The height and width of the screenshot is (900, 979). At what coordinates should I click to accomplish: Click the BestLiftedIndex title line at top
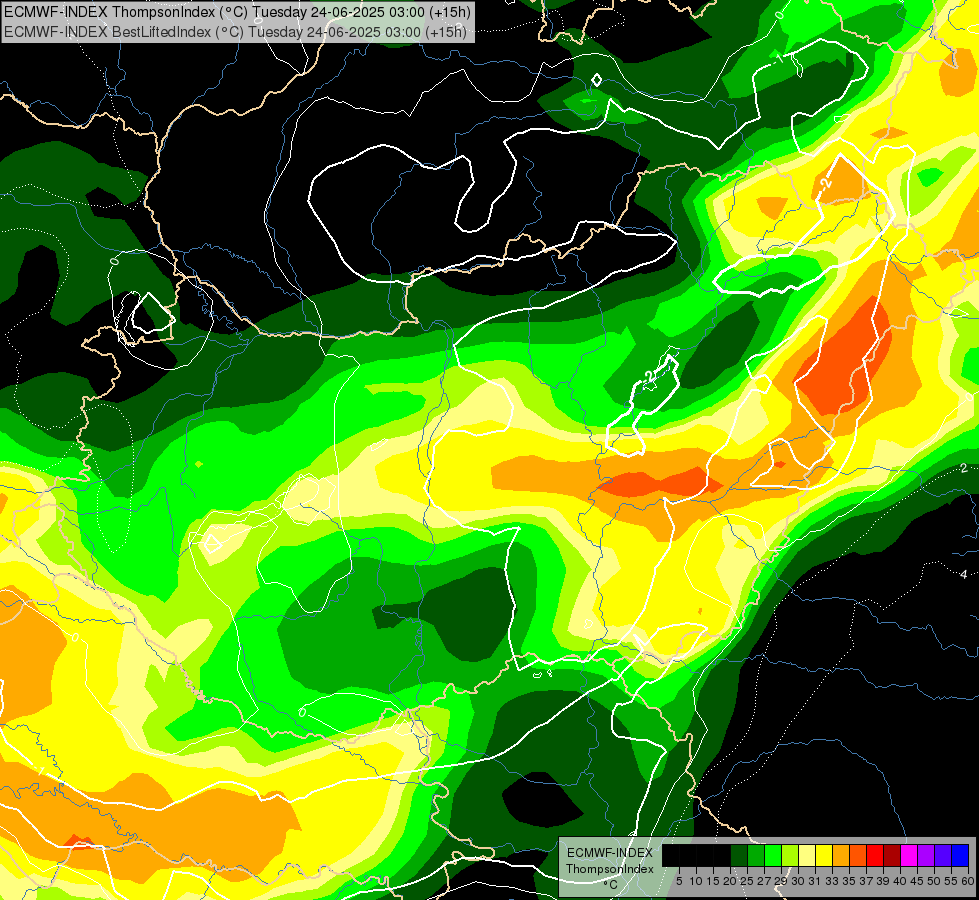(235, 31)
